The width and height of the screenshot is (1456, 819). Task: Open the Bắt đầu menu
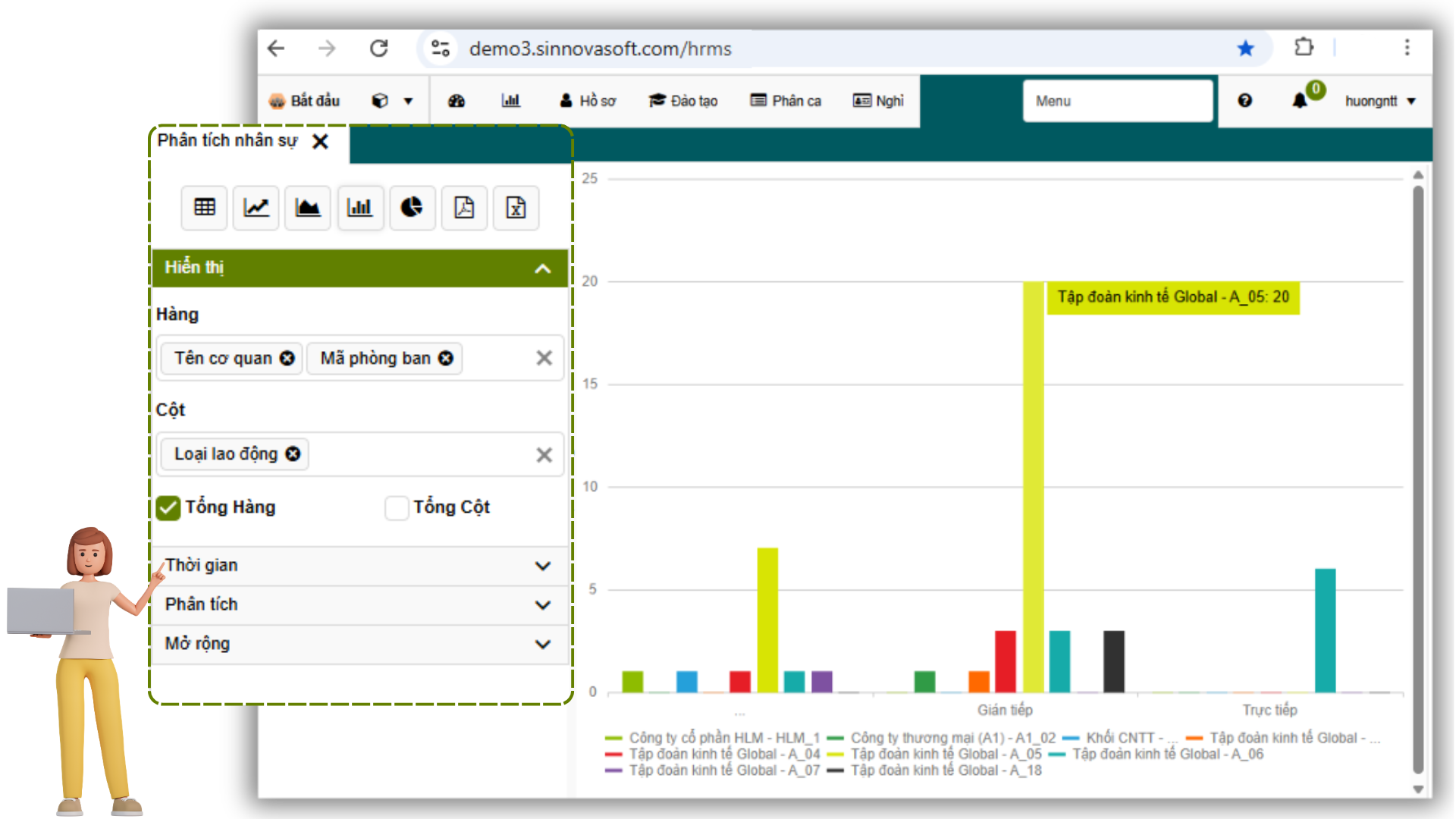pyautogui.click(x=304, y=101)
